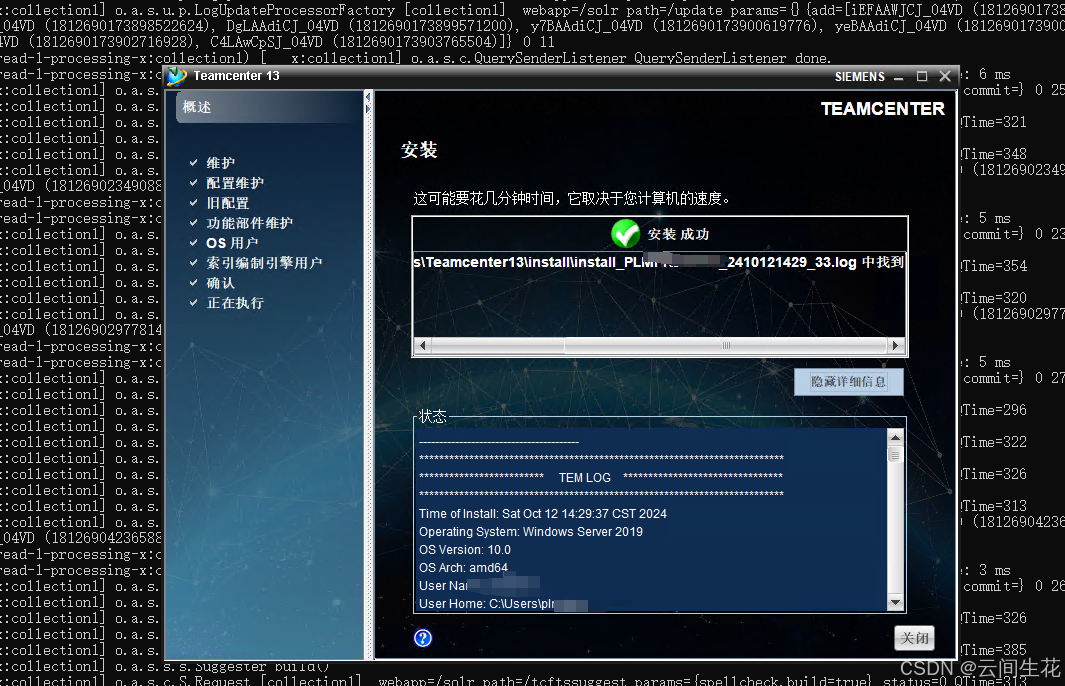Image resolution: width=1065 pixels, height=686 pixels.
Task: Select the 索引编制引擎用户 step
Action: [264, 263]
